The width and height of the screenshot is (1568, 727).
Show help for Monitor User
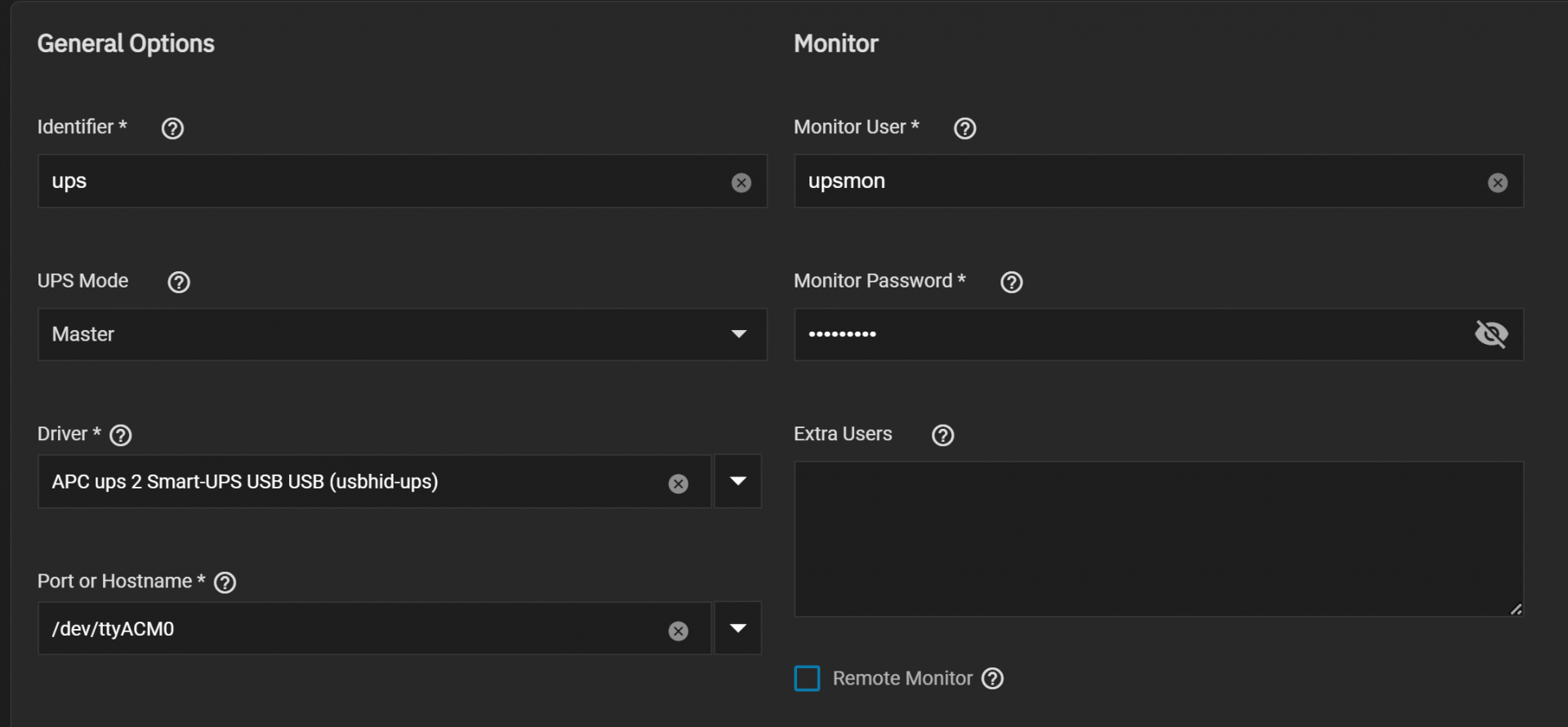click(x=964, y=128)
